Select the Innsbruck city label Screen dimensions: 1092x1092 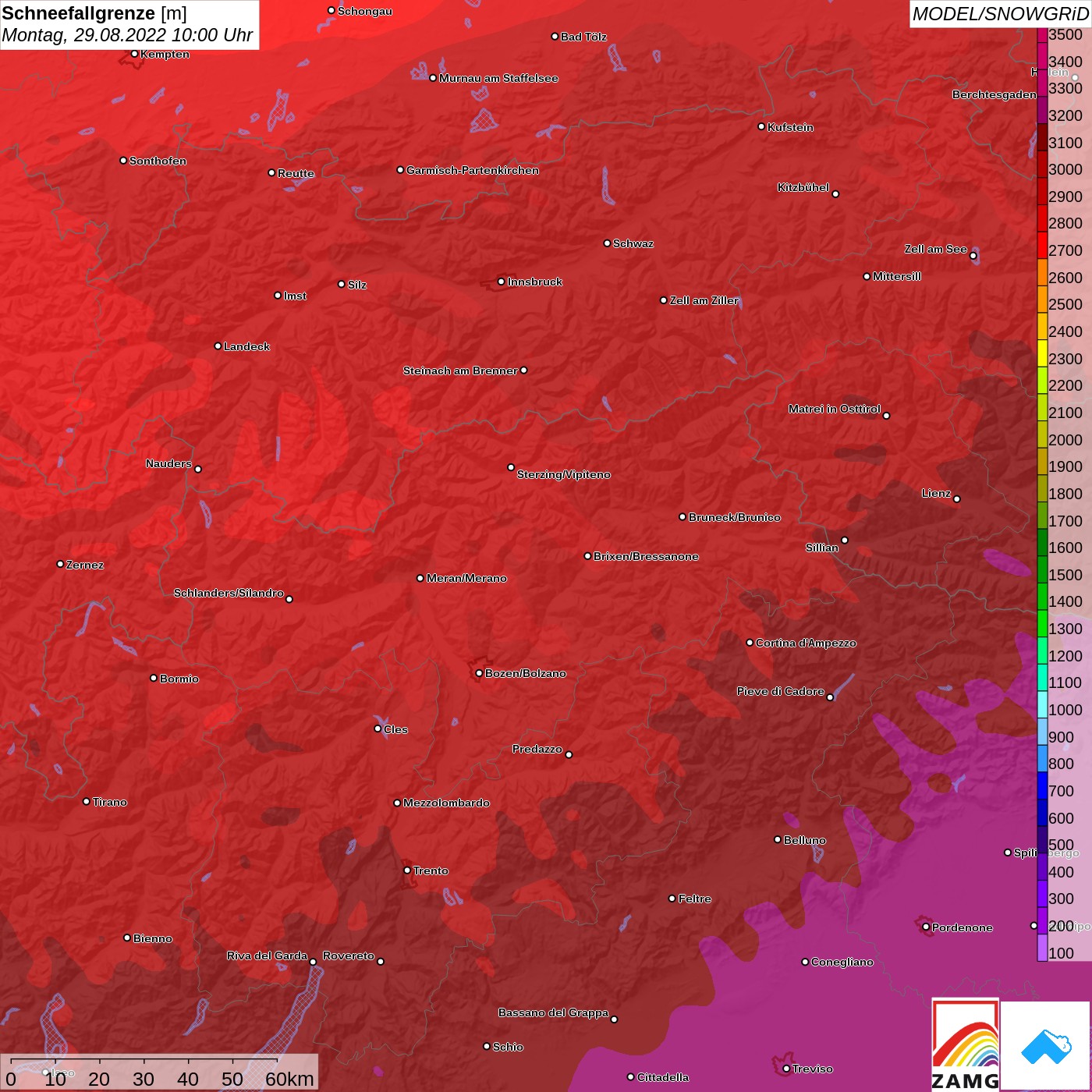pyautogui.click(x=535, y=282)
